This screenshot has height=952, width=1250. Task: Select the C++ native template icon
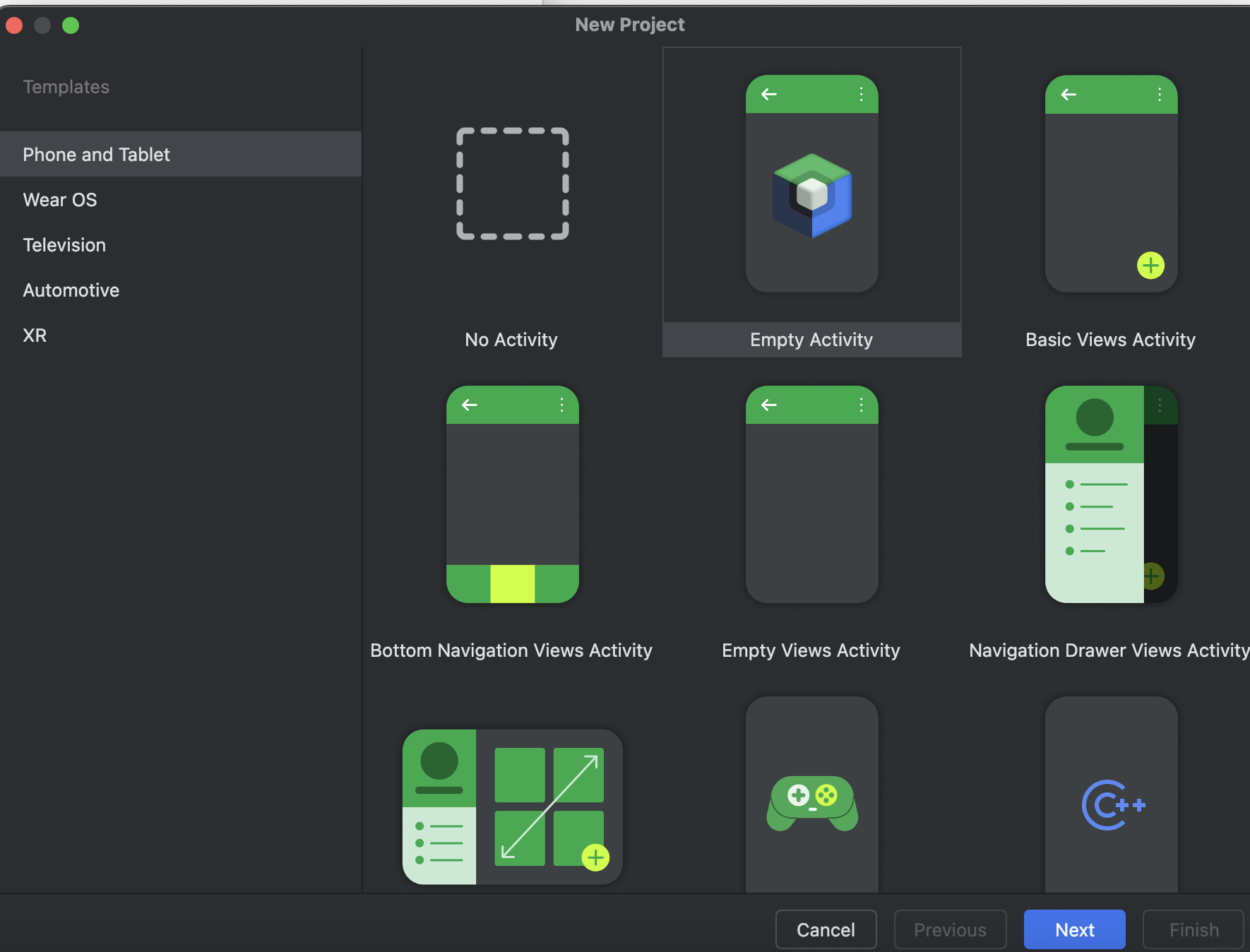tap(1114, 805)
